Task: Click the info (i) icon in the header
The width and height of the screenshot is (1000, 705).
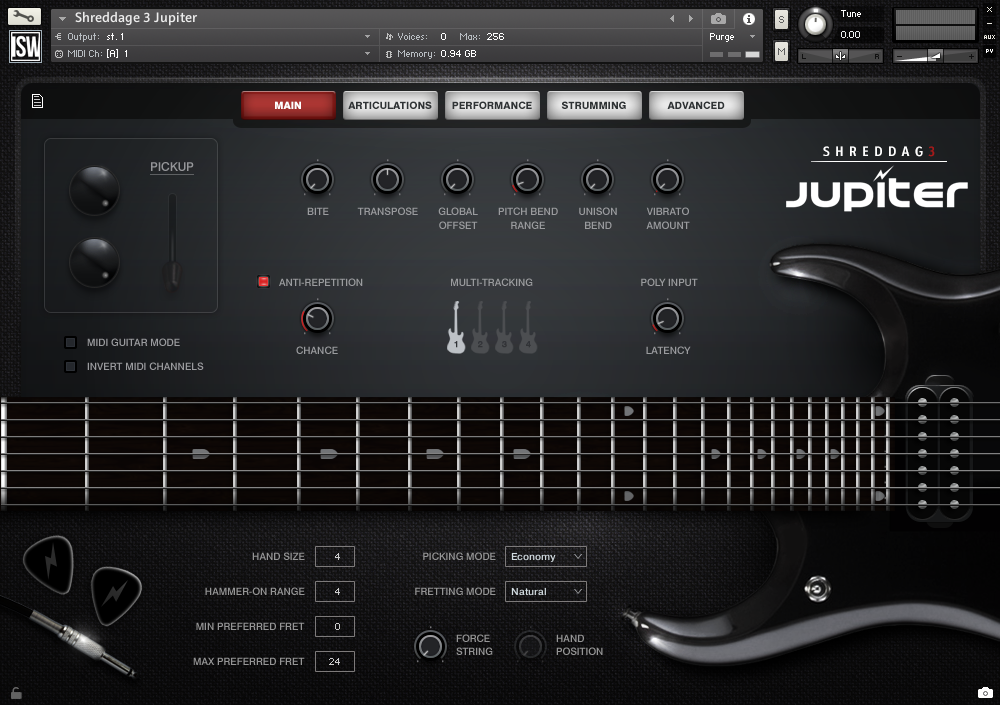Action: 748,18
